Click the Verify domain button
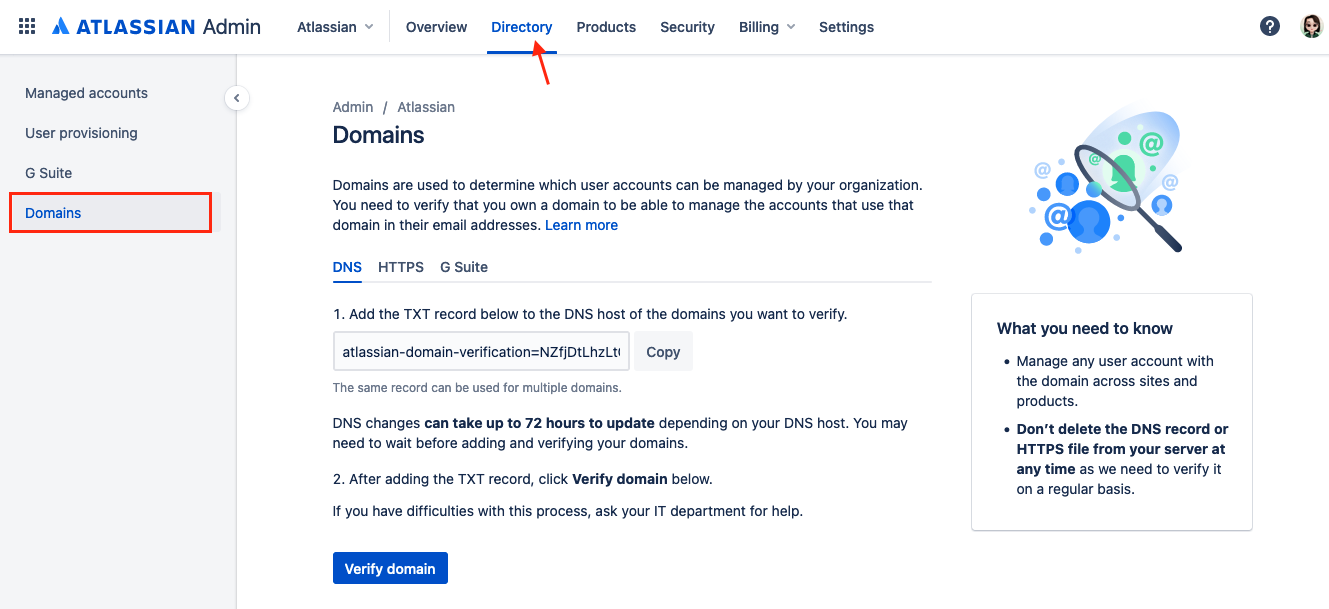The height and width of the screenshot is (609, 1329). (x=390, y=567)
